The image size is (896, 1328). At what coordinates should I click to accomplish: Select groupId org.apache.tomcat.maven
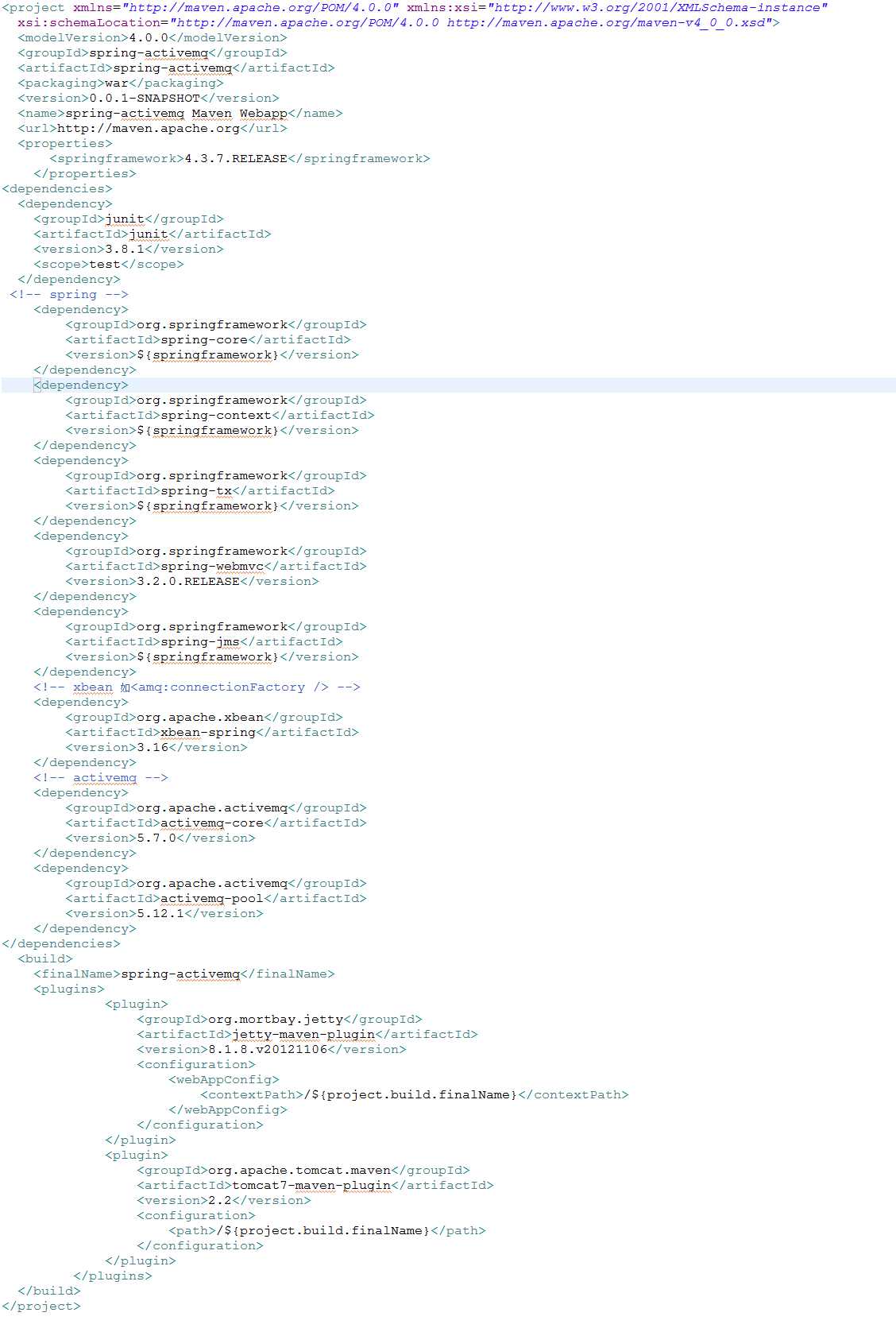(x=299, y=1170)
